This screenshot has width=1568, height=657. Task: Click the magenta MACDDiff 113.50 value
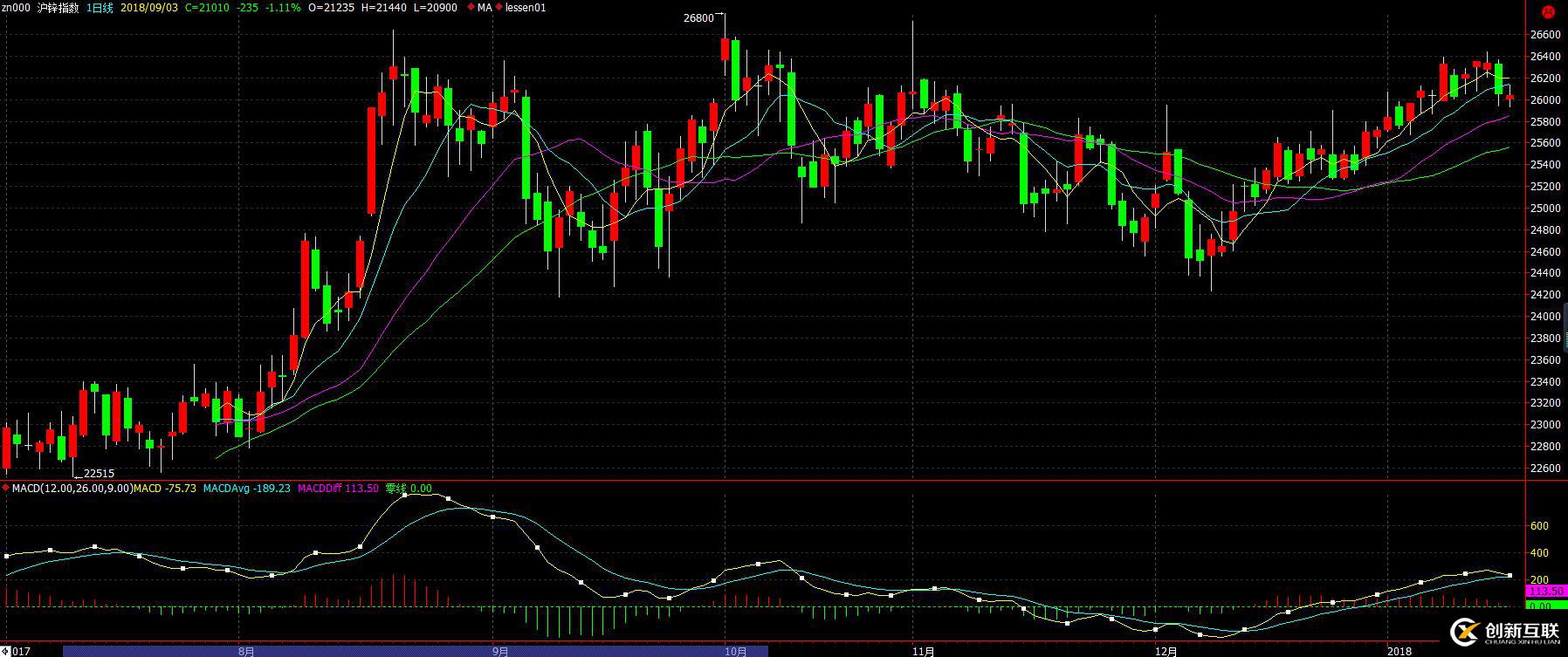tap(338, 489)
